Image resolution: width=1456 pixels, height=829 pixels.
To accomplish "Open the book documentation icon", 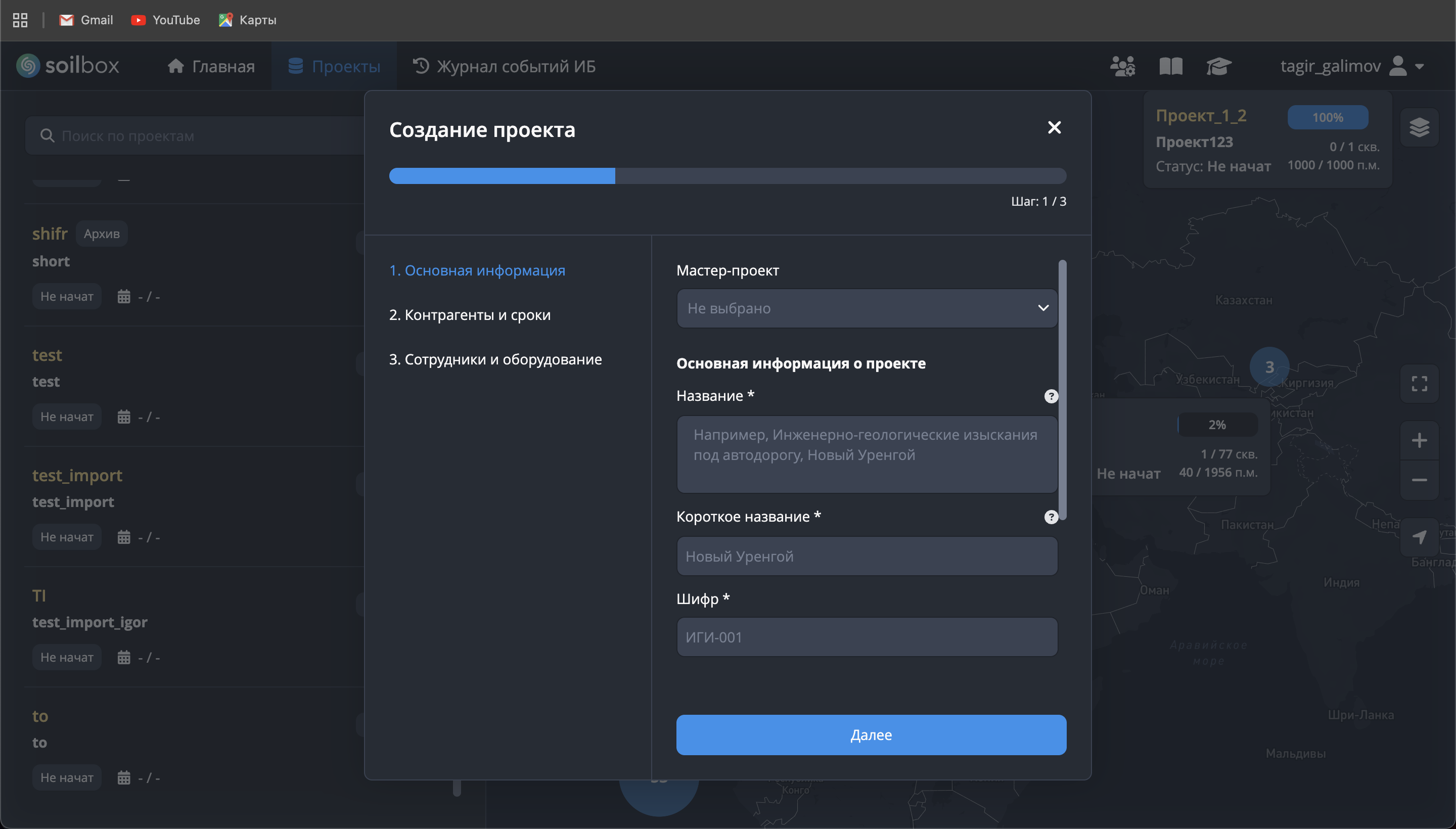I will [x=1171, y=66].
